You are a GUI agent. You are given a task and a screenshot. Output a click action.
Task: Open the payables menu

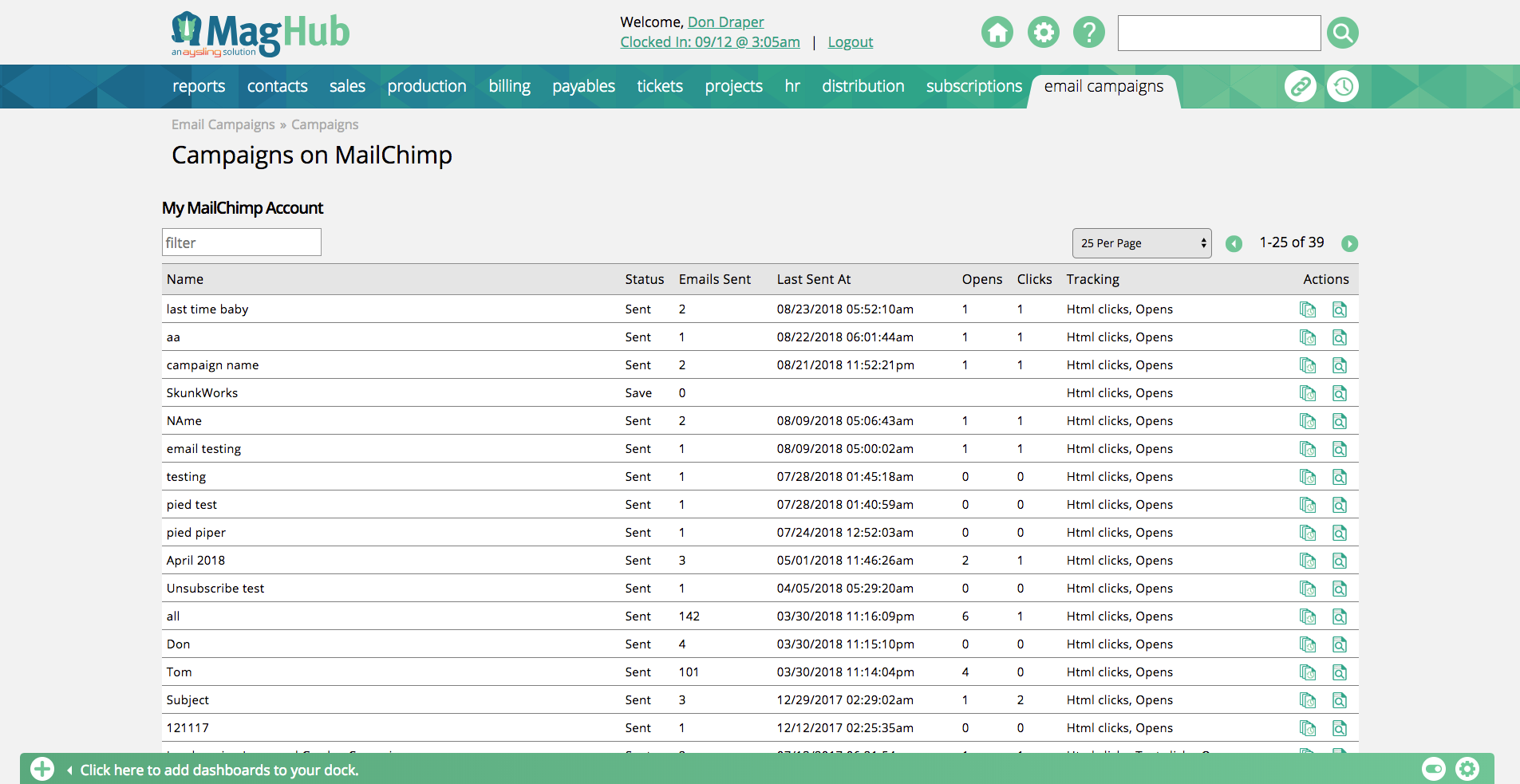tap(583, 86)
